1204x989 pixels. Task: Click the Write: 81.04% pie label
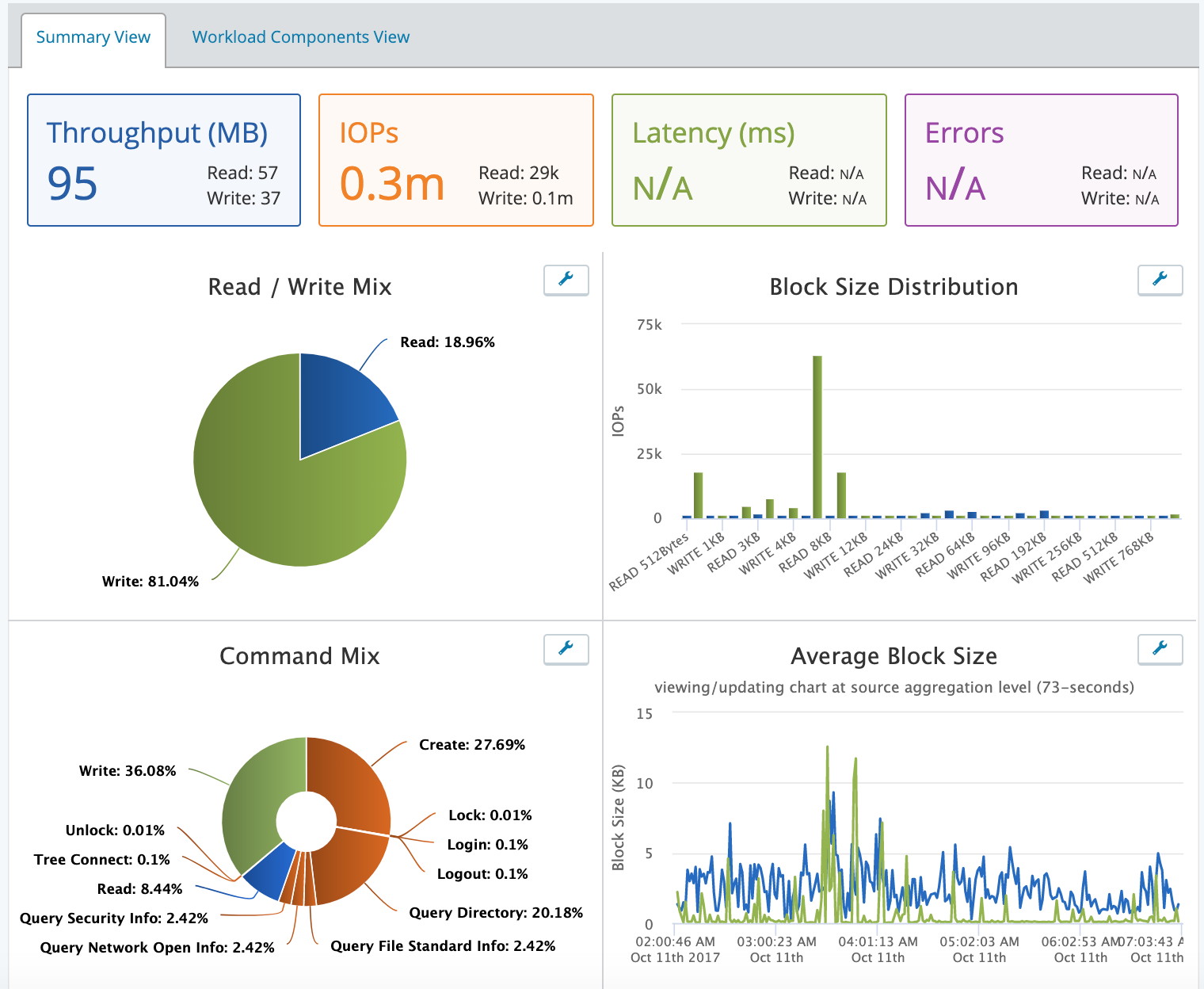coord(150,582)
